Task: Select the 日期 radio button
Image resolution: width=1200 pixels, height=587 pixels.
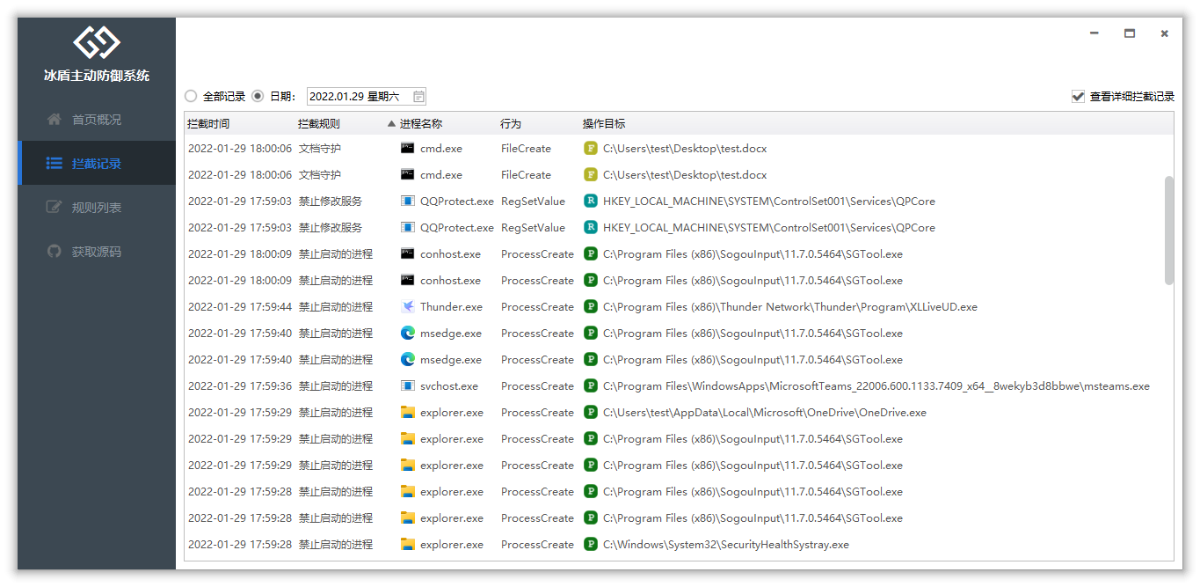Action: coord(257,96)
